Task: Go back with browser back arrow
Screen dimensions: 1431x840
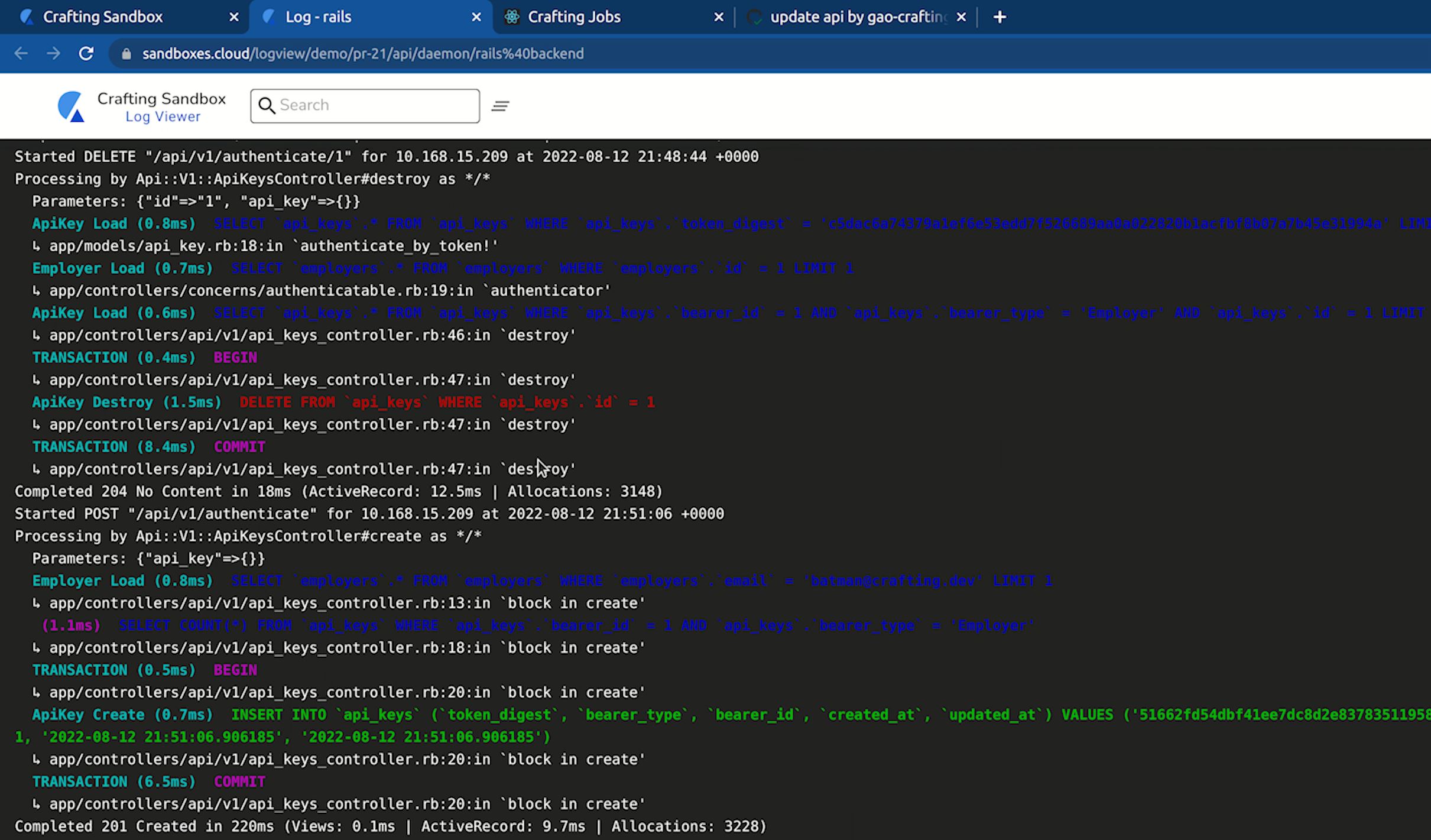Action: (x=21, y=54)
